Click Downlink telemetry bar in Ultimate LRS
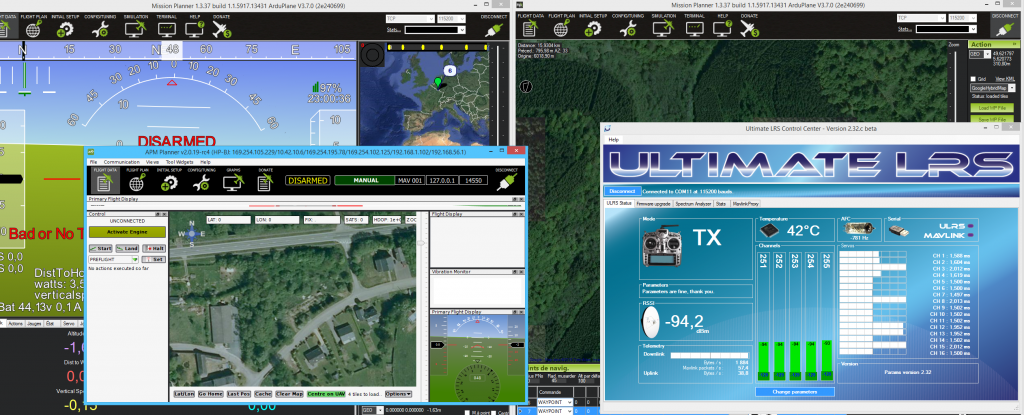 point(709,355)
